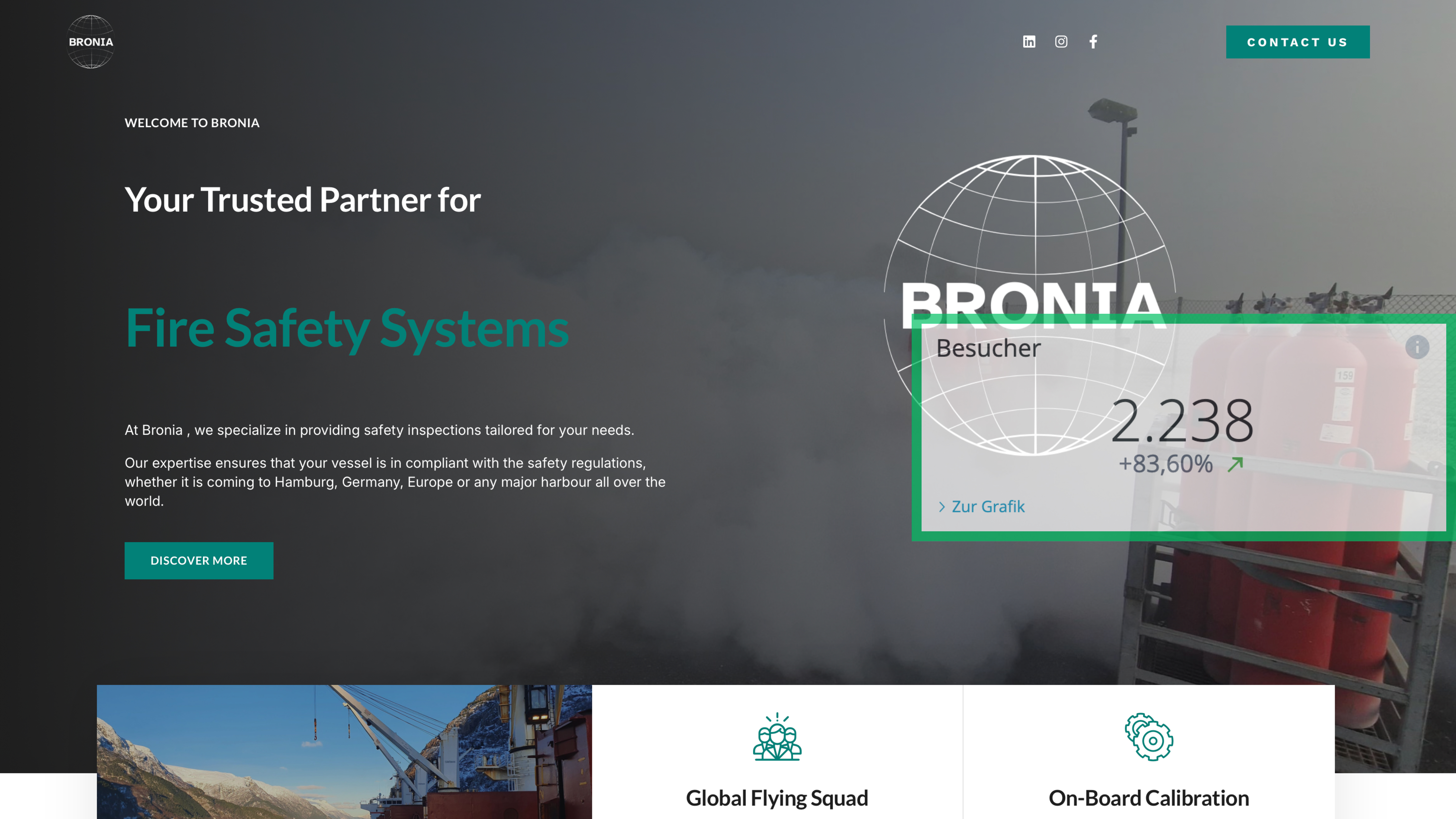Image resolution: width=1456 pixels, height=819 pixels.
Task: Click the Fire Safety Systems headline
Action: click(347, 328)
